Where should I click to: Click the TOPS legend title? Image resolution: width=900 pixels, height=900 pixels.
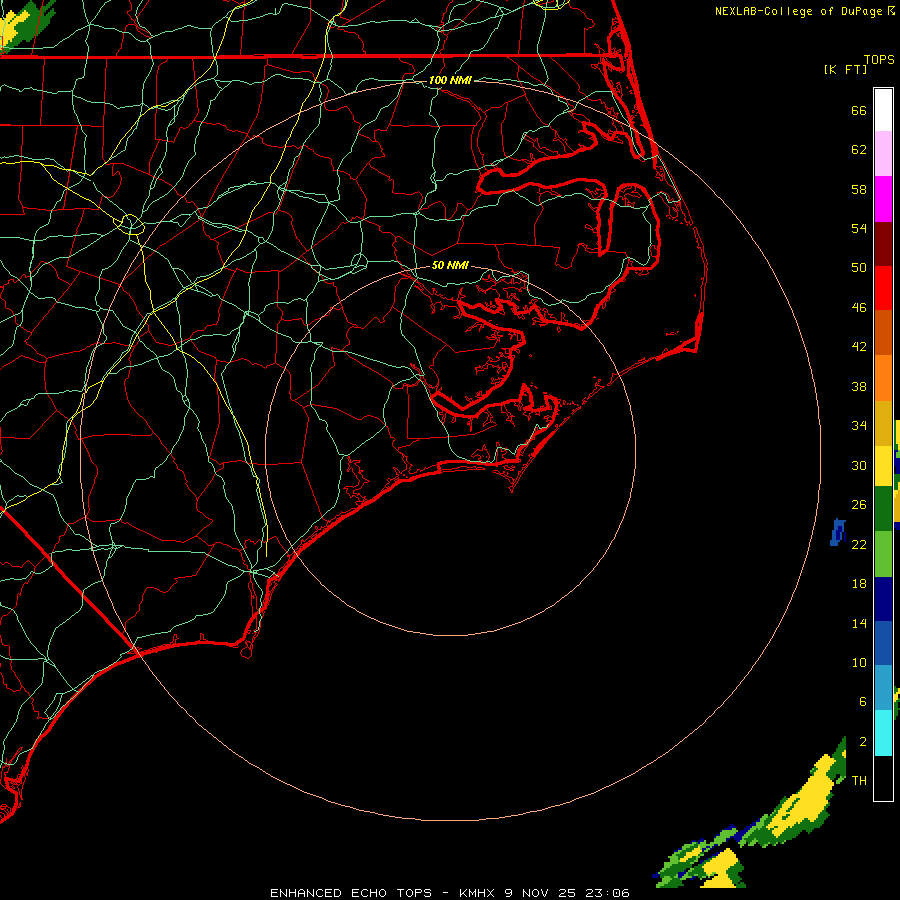(x=879, y=60)
